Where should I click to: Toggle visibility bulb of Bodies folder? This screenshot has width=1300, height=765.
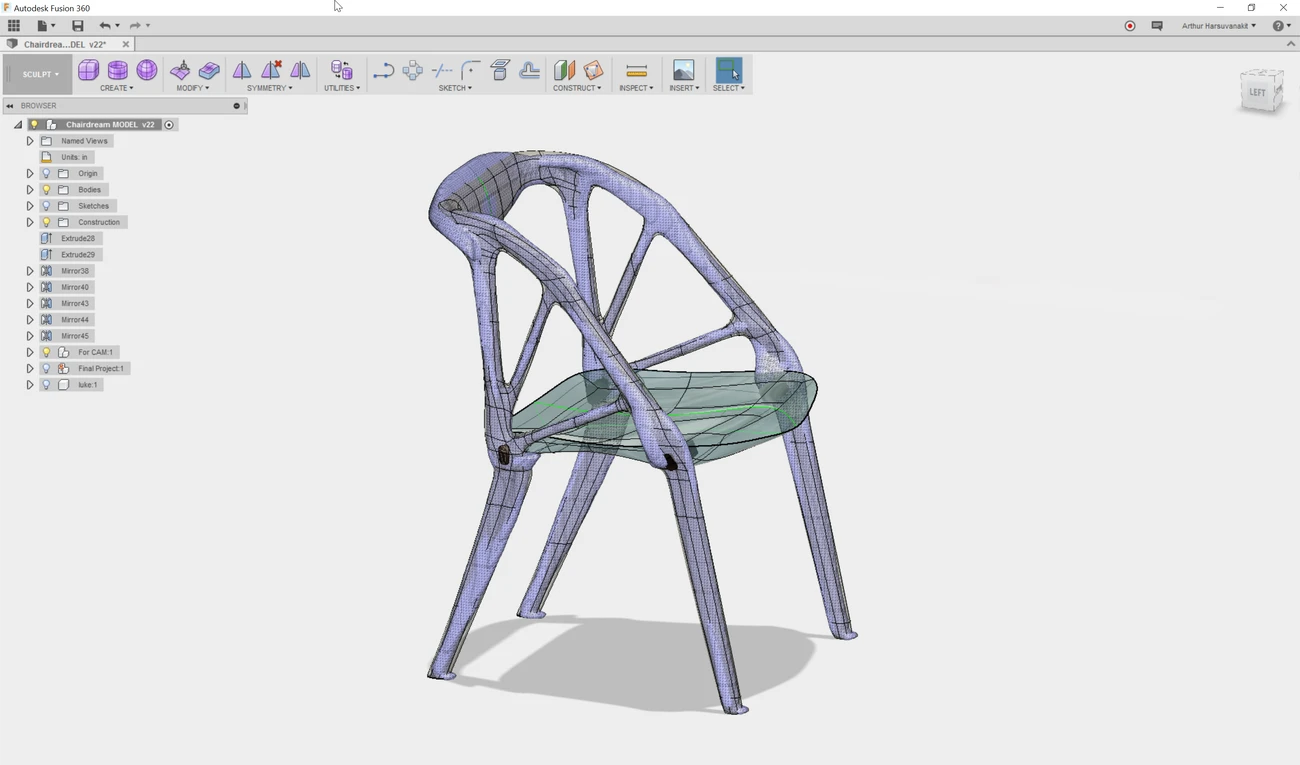point(46,190)
